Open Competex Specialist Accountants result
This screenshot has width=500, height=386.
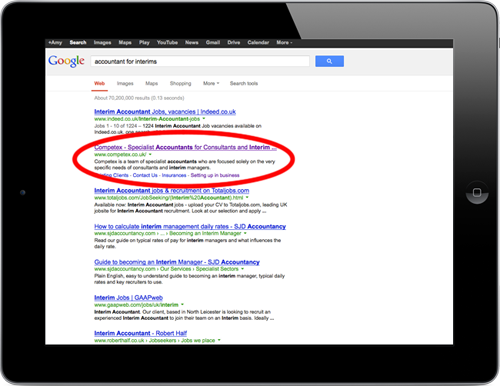185,147
